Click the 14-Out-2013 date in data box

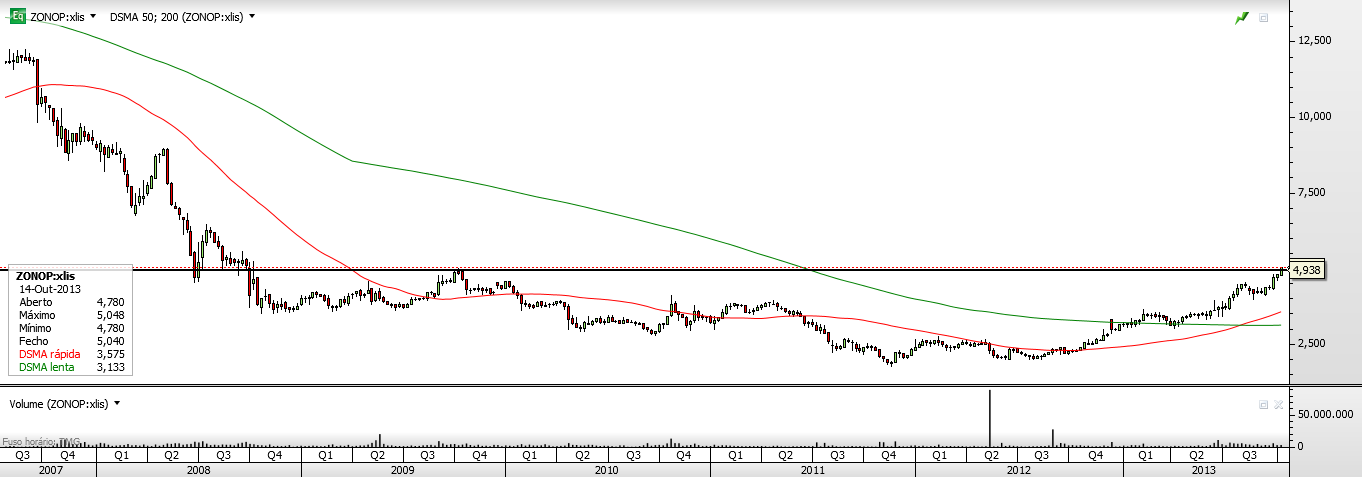[x=48, y=287]
